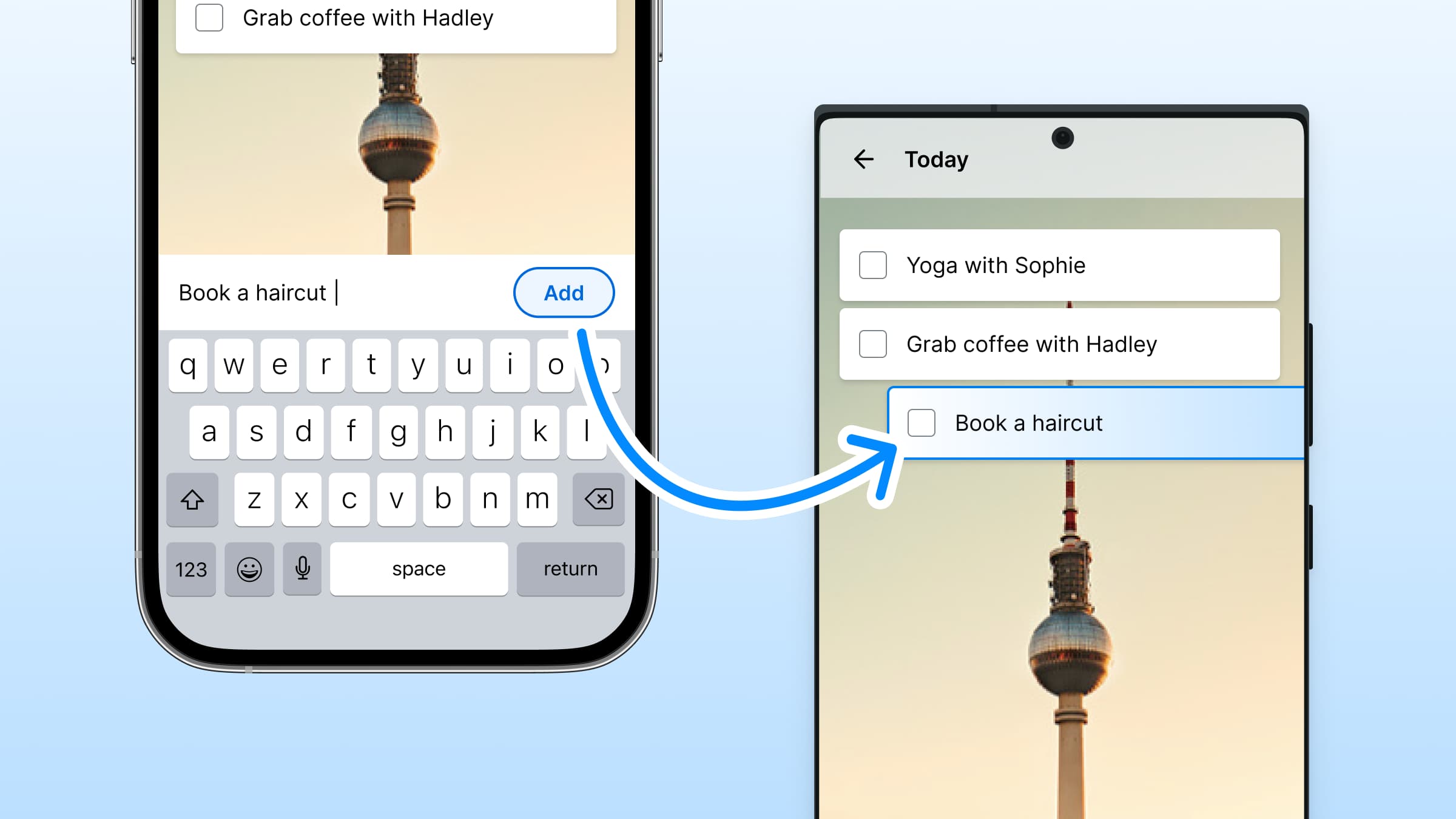Select the emoji icon on keyboard

[248, 568]
